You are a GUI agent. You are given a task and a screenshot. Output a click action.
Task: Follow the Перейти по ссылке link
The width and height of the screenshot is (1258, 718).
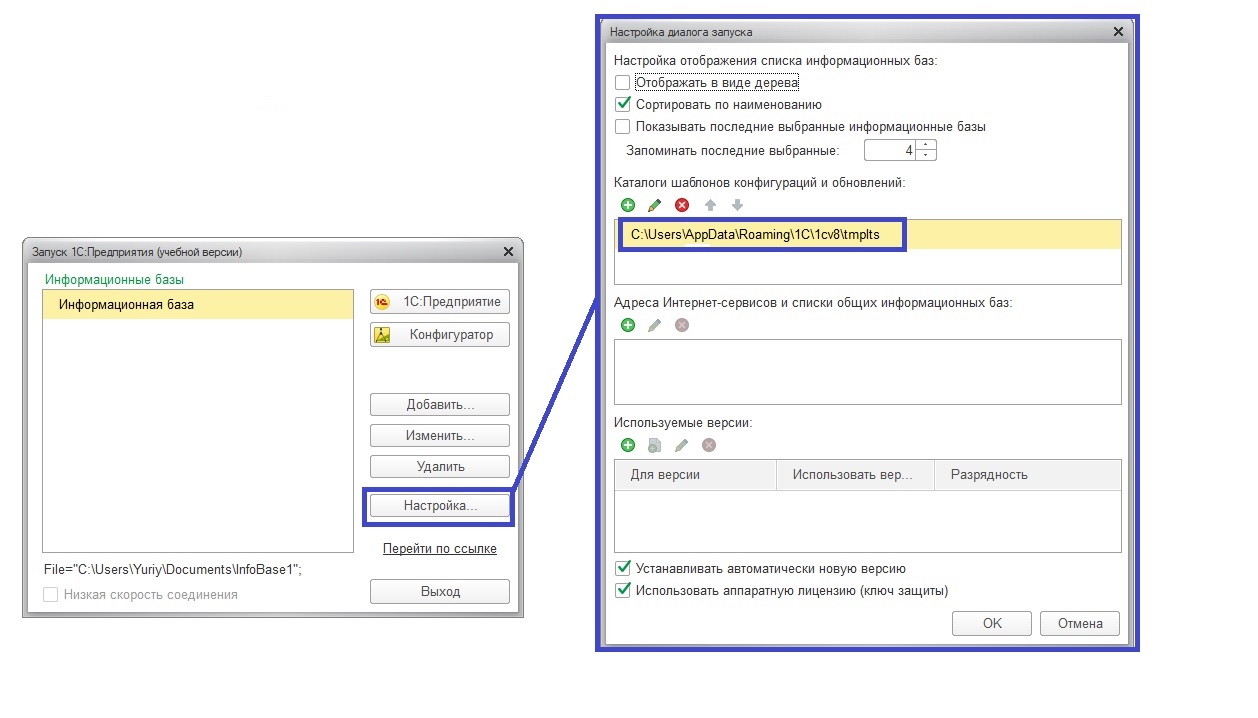coord(440,548)
